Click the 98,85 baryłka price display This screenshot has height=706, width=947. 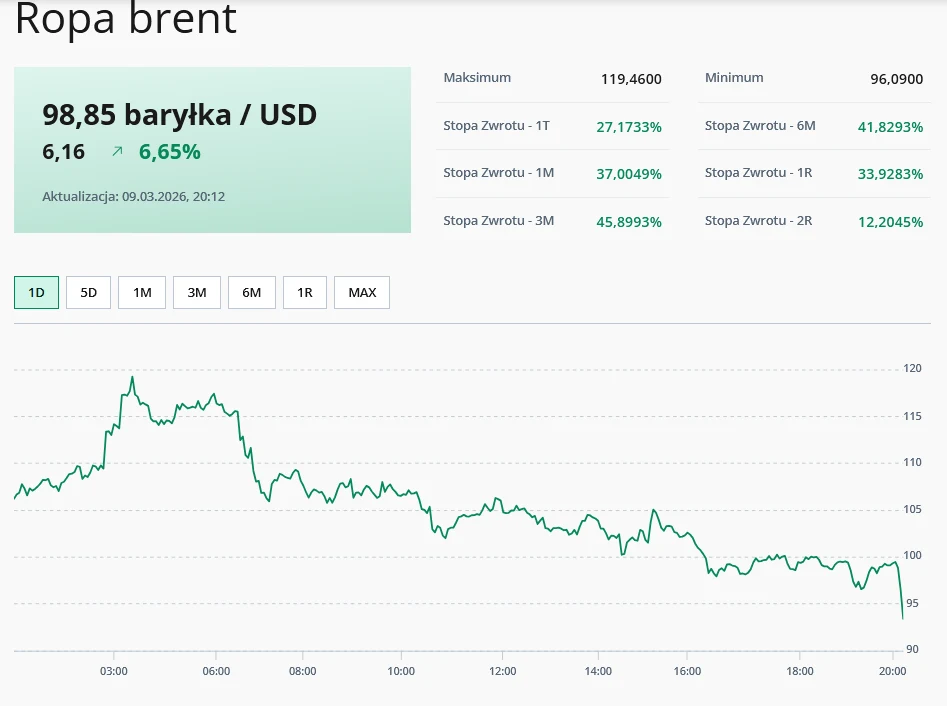pyautogui.click(x=180, y=115)
